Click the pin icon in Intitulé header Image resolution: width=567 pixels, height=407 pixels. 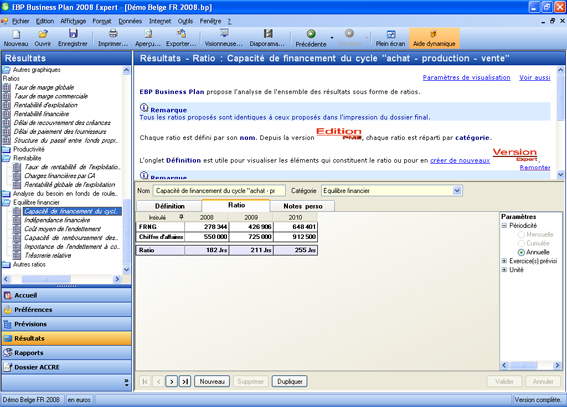181,217
